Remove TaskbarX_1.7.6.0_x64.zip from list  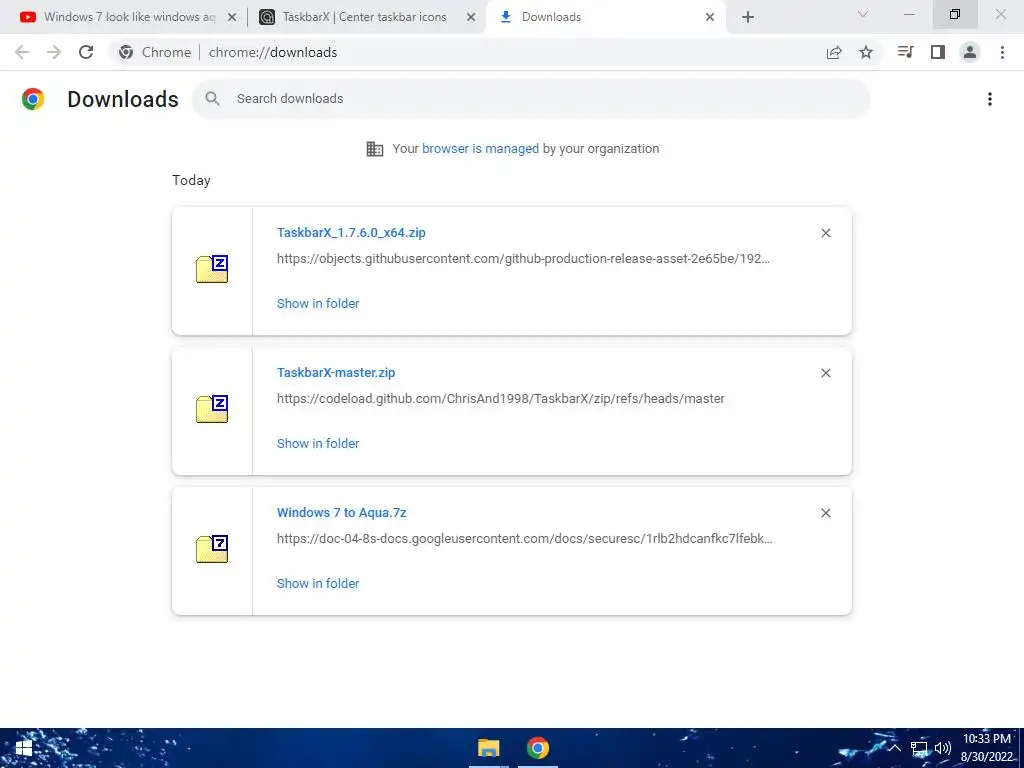click(x=826, y=233)
